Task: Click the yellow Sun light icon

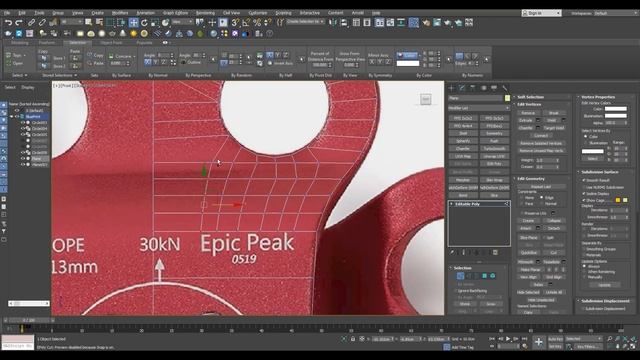Action: pyautogui.click(x=133, y=34)
